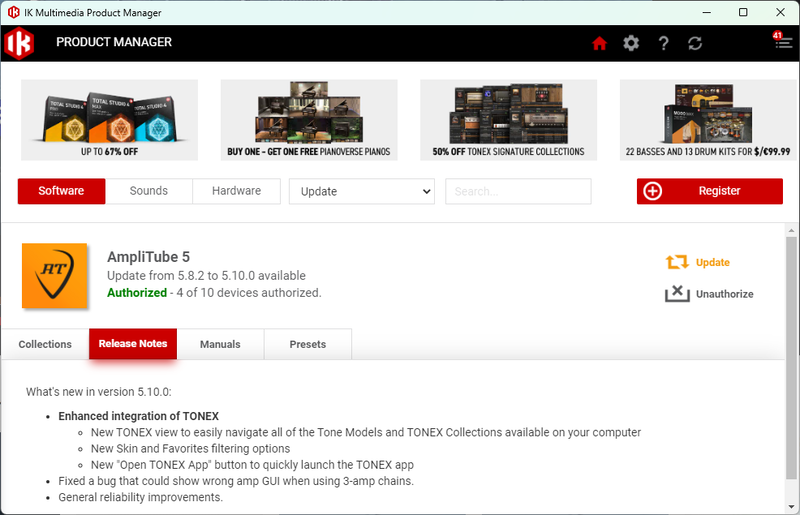The image size is (800, 515).
Task: Open settings via gear icon
Action: [x=631, y=43]
